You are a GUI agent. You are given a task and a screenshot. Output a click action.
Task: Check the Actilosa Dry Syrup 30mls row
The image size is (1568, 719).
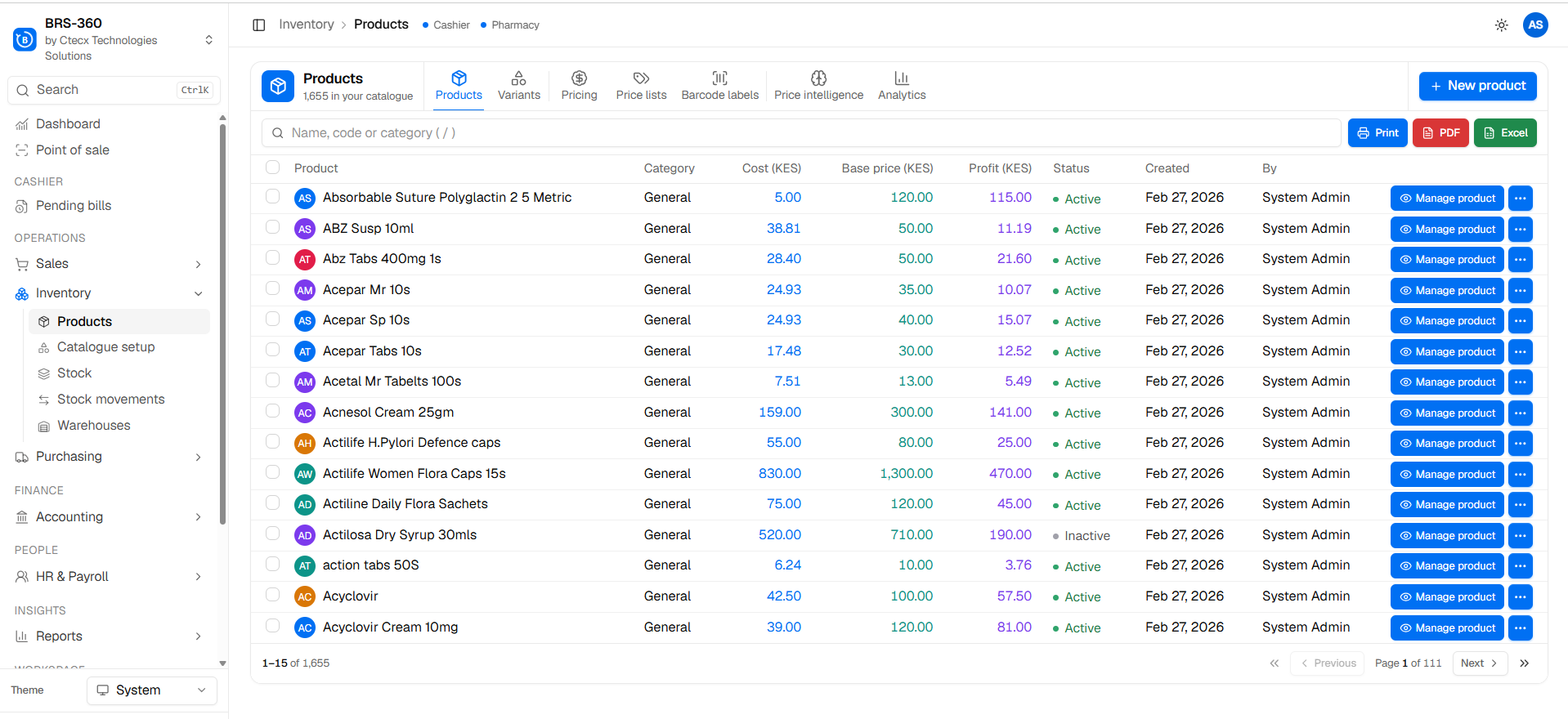point(273,534)
